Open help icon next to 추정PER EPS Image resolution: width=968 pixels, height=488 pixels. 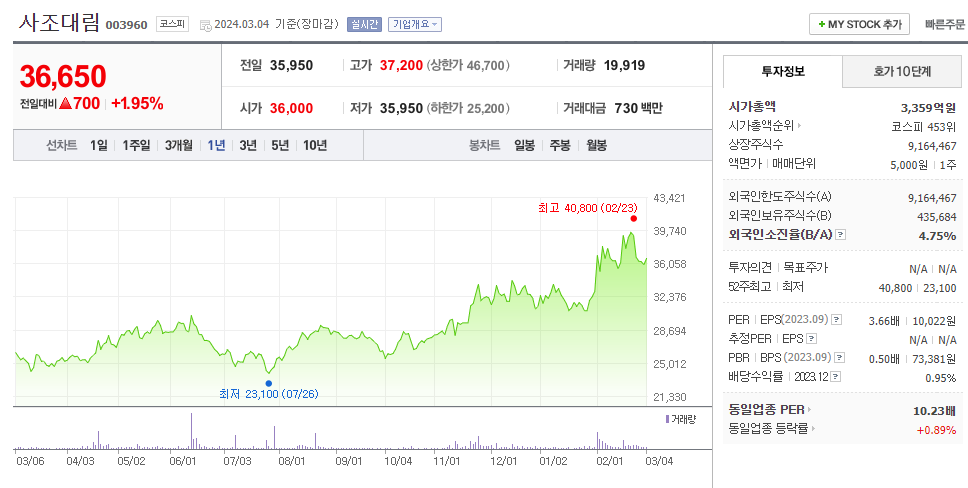click(812, 339)
